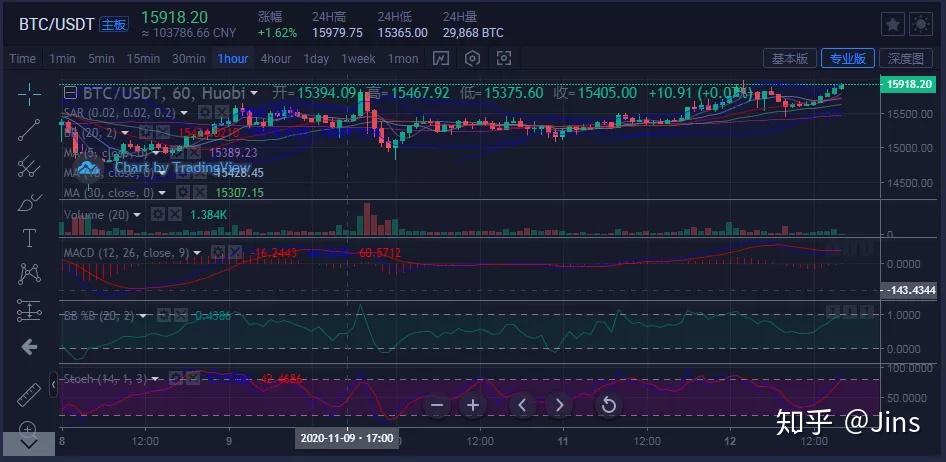Select the pitchfork drawing tool
This screenshot has height=462, width=946.
click(x=29, y=166)
